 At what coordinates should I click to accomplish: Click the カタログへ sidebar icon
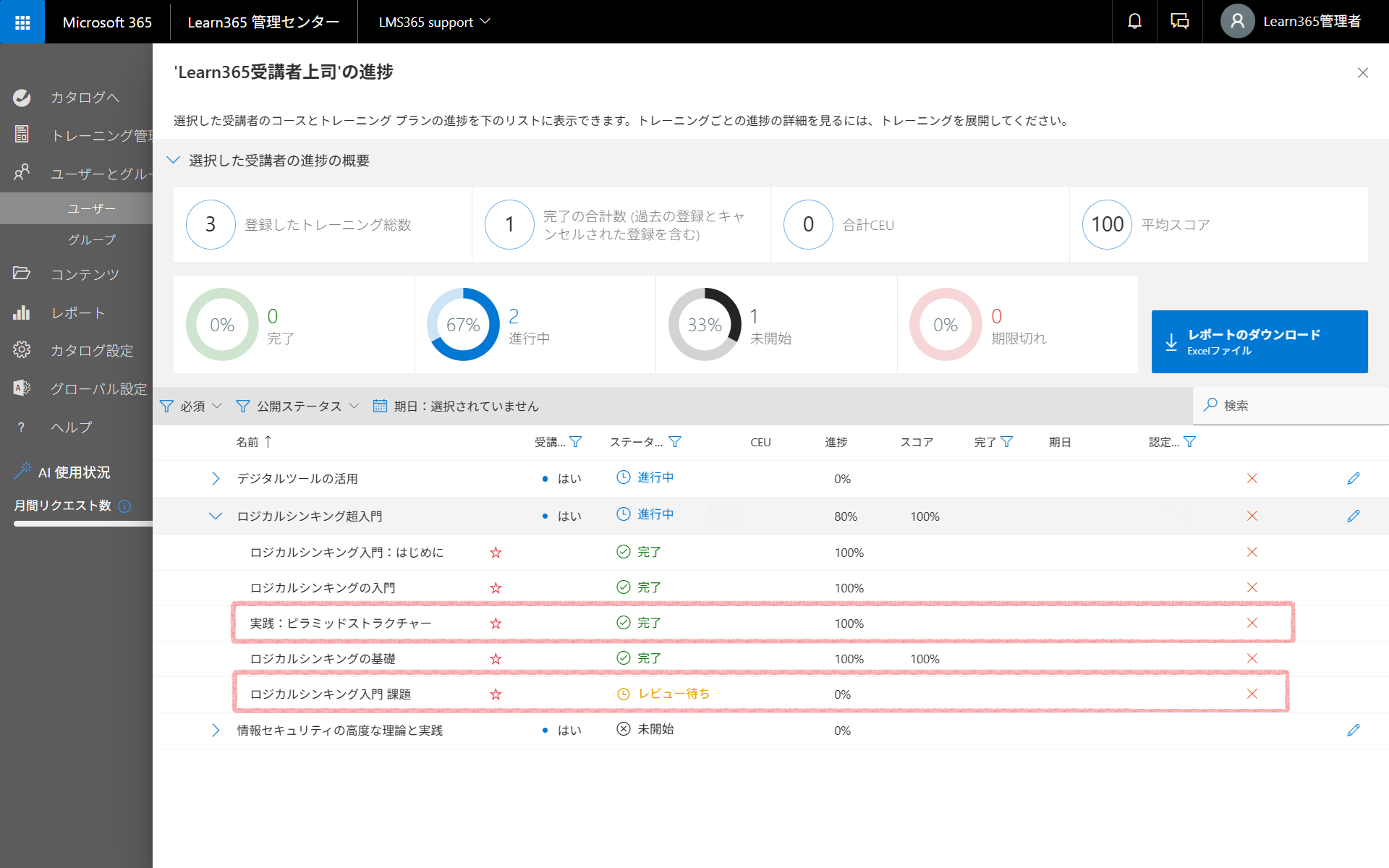(x=22, y=98)
